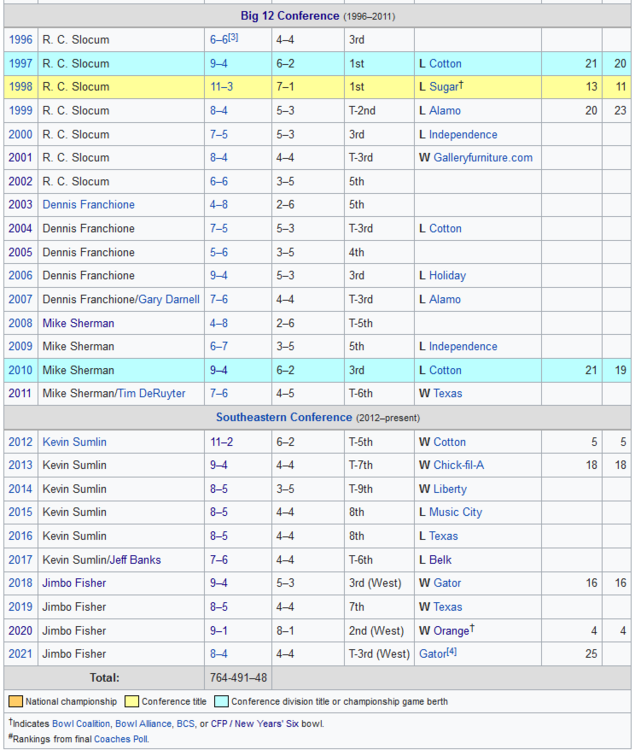This screenshot has height=750, width=635.
Task: Open the Southeastern Conference header link
Action: pyautogui.click(x=284, y=417)
